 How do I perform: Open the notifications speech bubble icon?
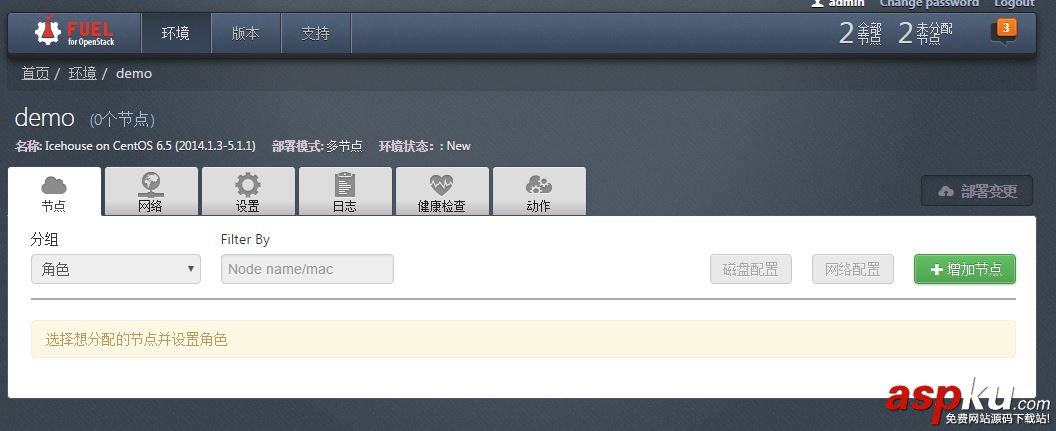click(1003, 32)
